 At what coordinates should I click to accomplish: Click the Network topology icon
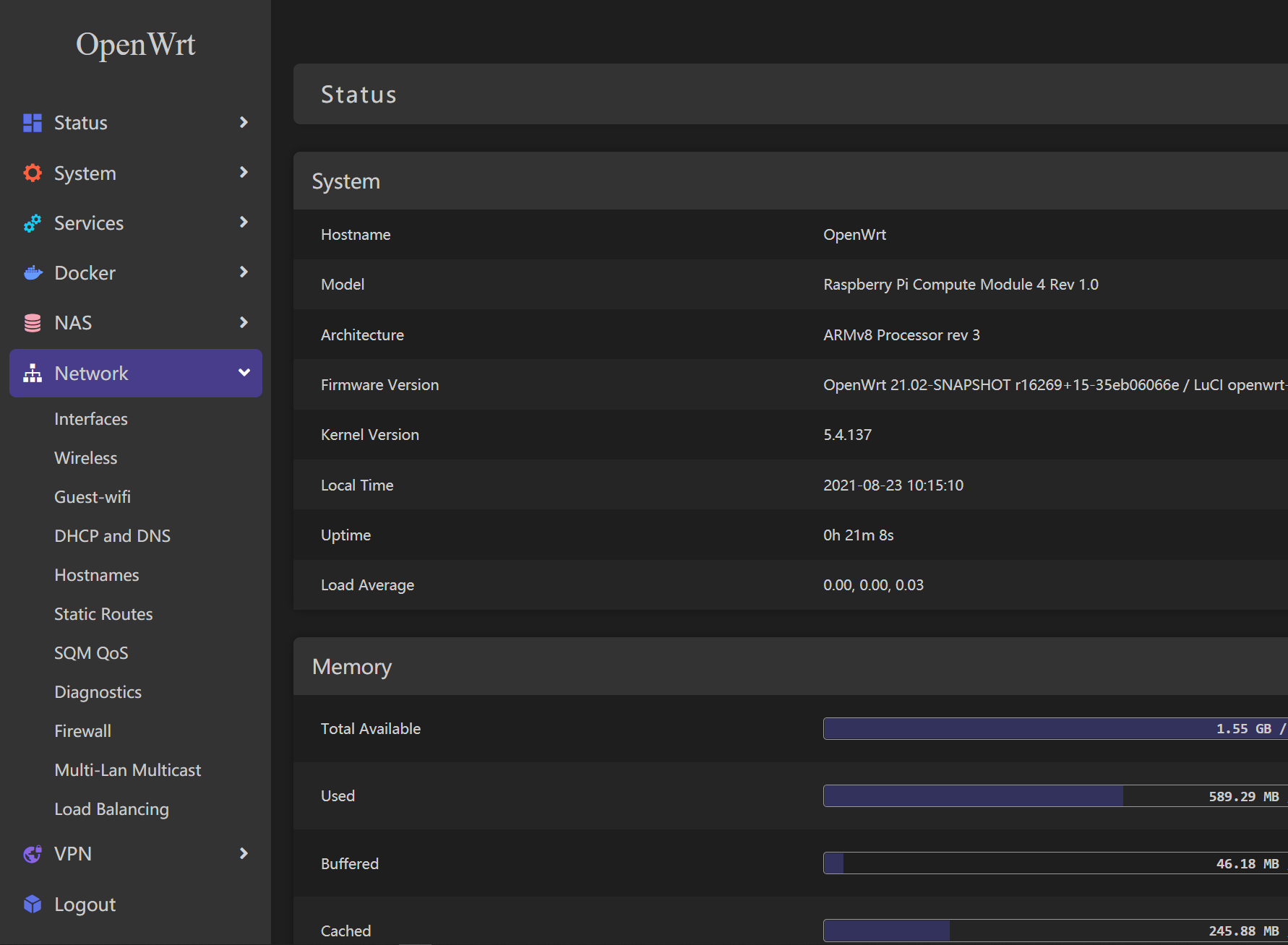[33, 374]
